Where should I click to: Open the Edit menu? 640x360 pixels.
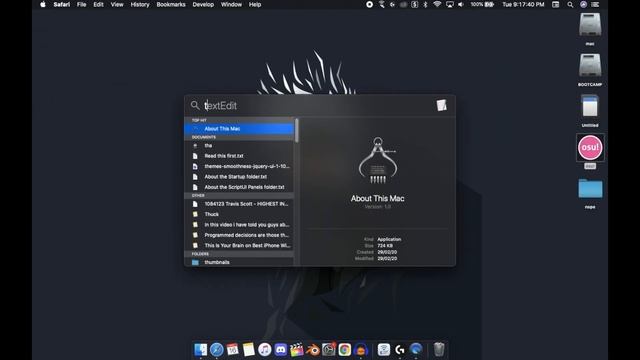click(98, 4)
